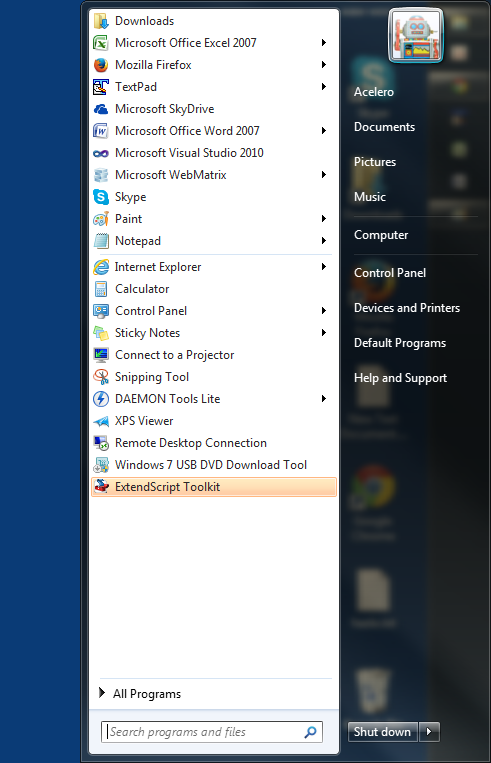This screenshot has width=491, height=763.
Task: Click the Mozilla Firefox icon
Action: [x=101, y=65]
